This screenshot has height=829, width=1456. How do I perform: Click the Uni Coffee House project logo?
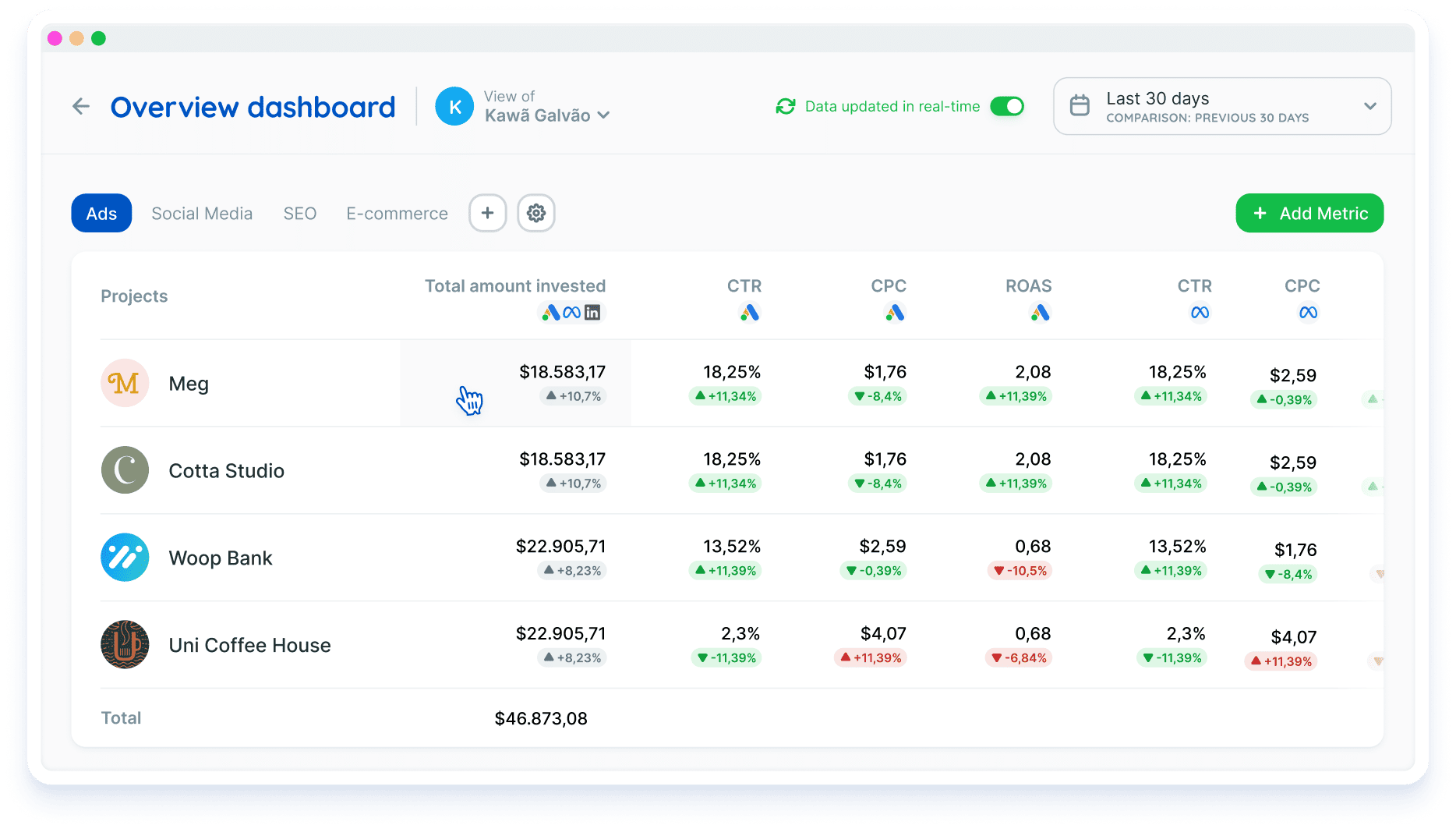(x=125, y=645)
